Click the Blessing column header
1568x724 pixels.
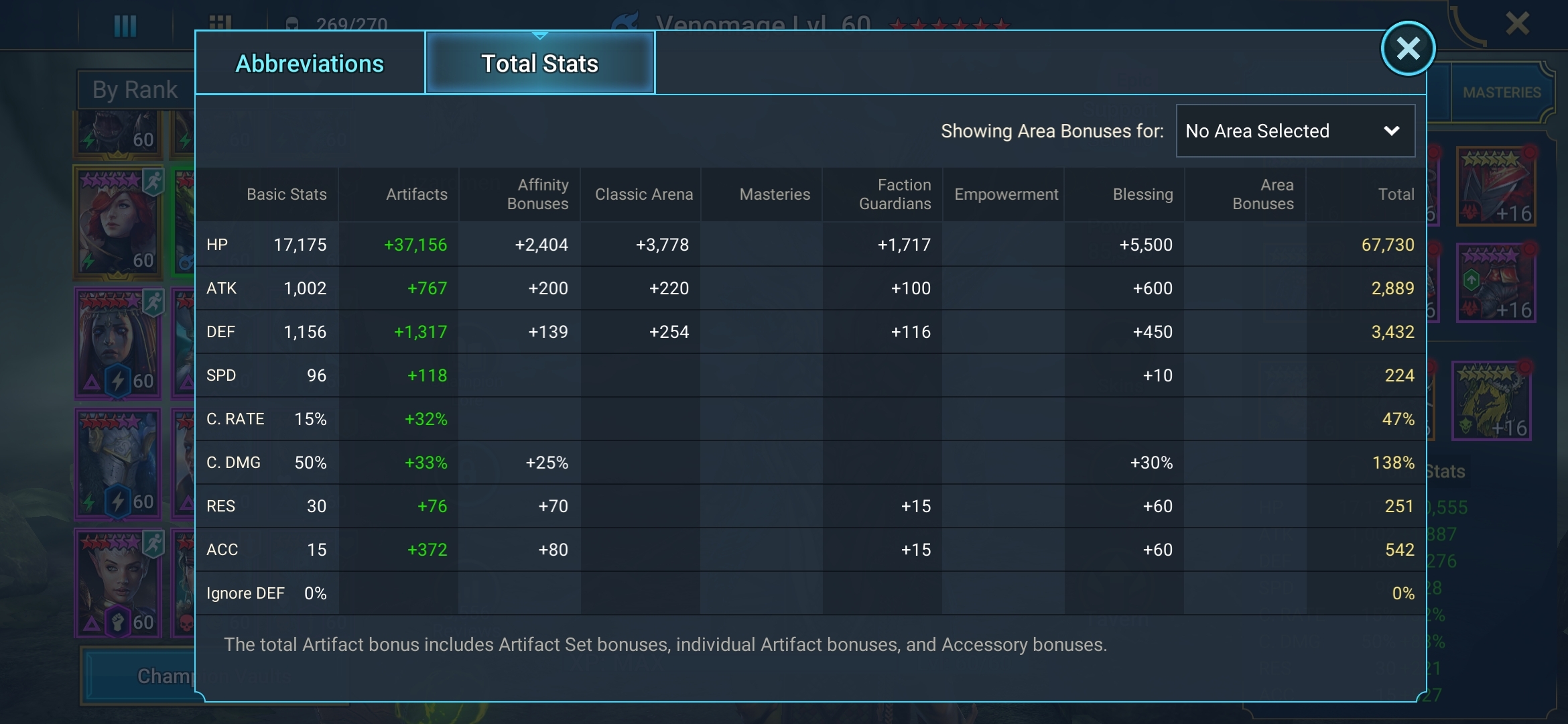1142,194
